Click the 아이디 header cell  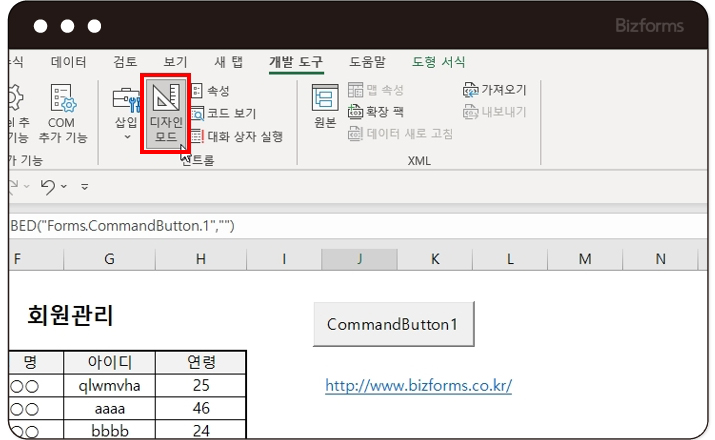[x=109, y=362]
